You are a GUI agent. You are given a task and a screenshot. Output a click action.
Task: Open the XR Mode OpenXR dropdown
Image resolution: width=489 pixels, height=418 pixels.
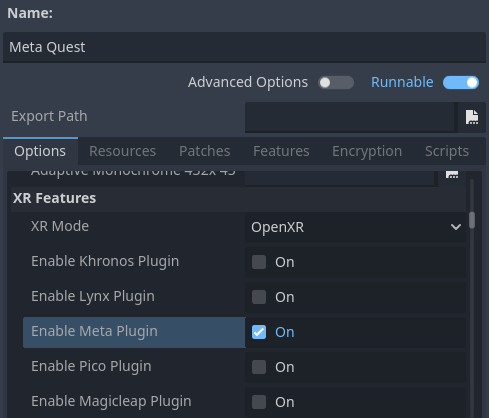pos(355,227)
